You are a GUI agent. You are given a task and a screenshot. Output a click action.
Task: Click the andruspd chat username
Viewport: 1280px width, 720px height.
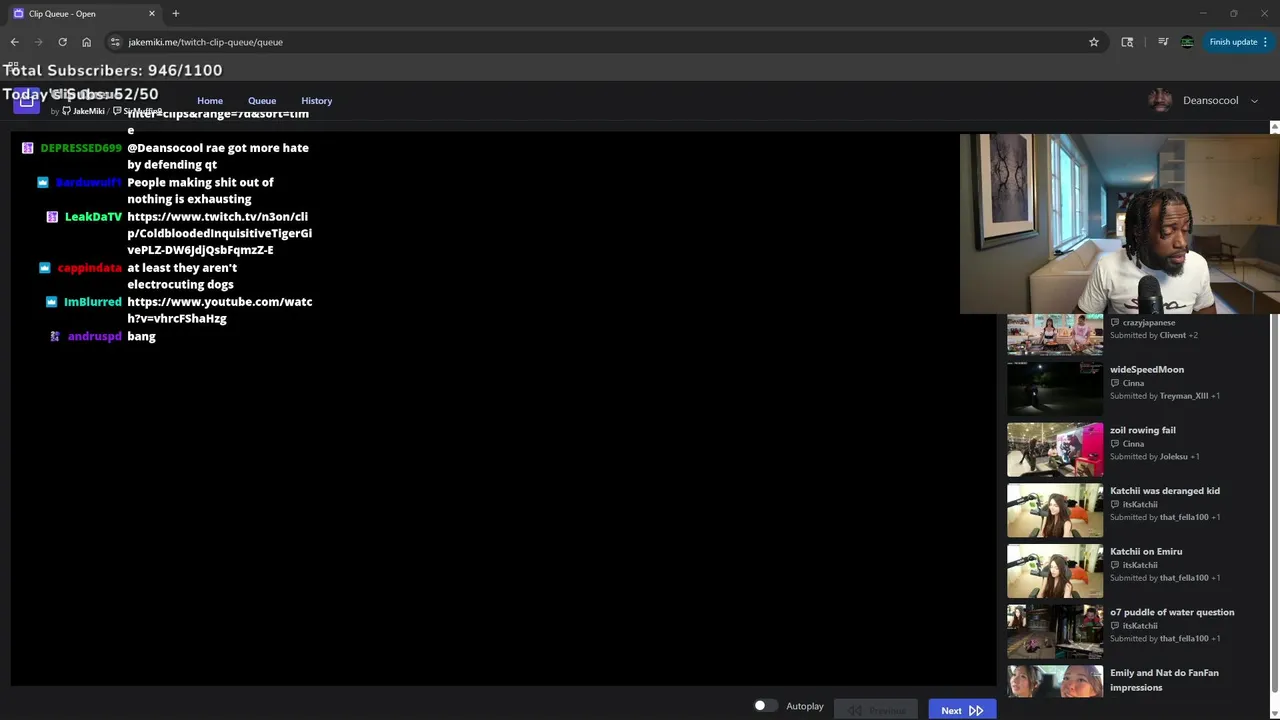pos(94,337)
